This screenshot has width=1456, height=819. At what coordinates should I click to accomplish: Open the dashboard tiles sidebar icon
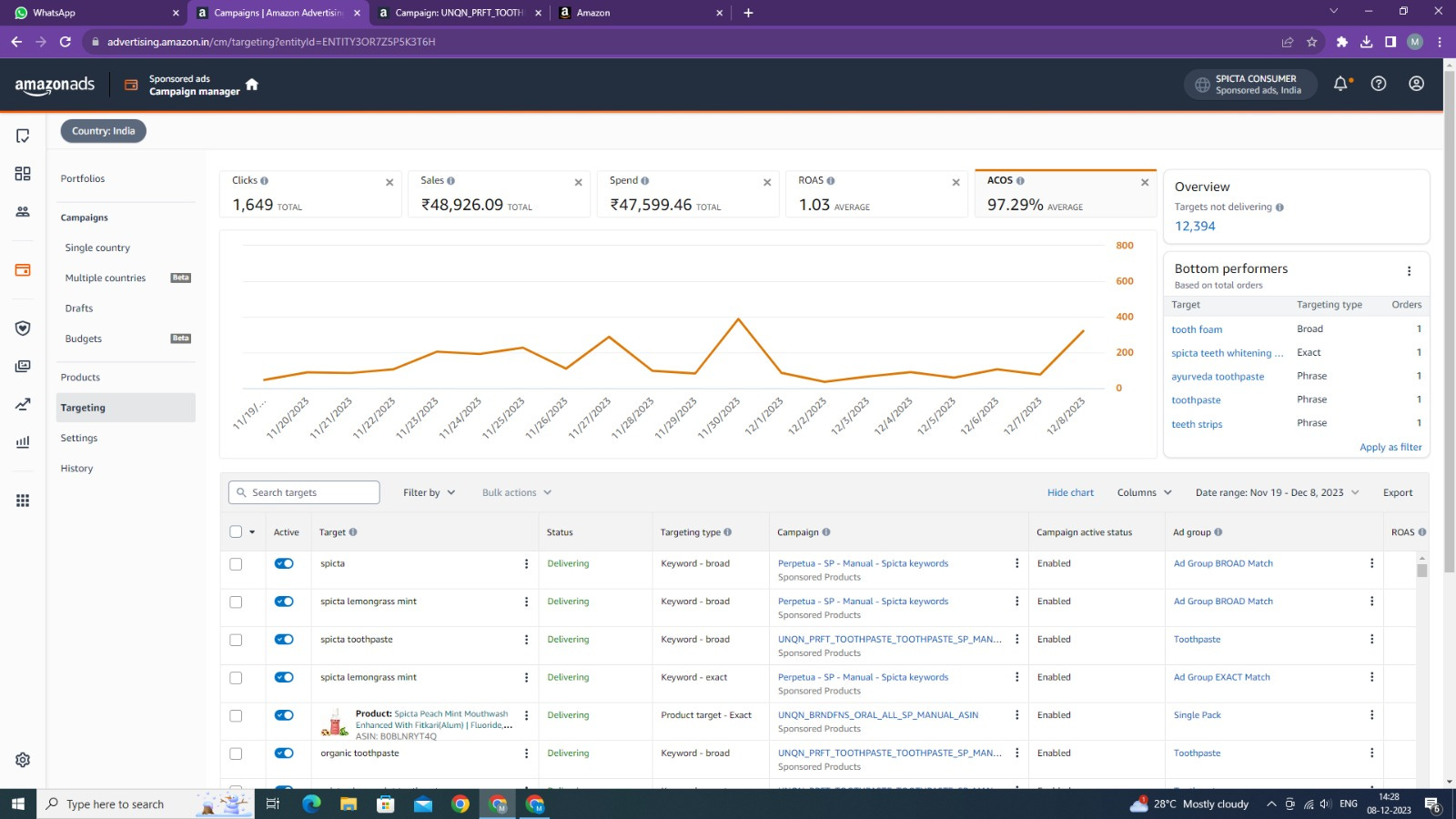coord(23,174)
